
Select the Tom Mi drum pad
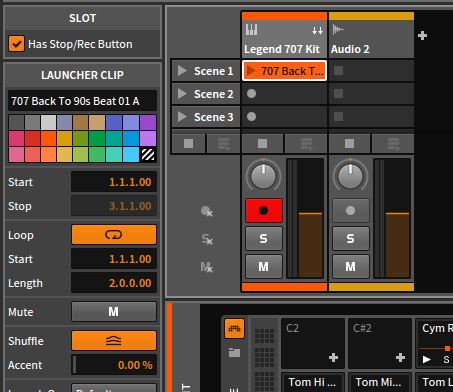tap(379, 382)
